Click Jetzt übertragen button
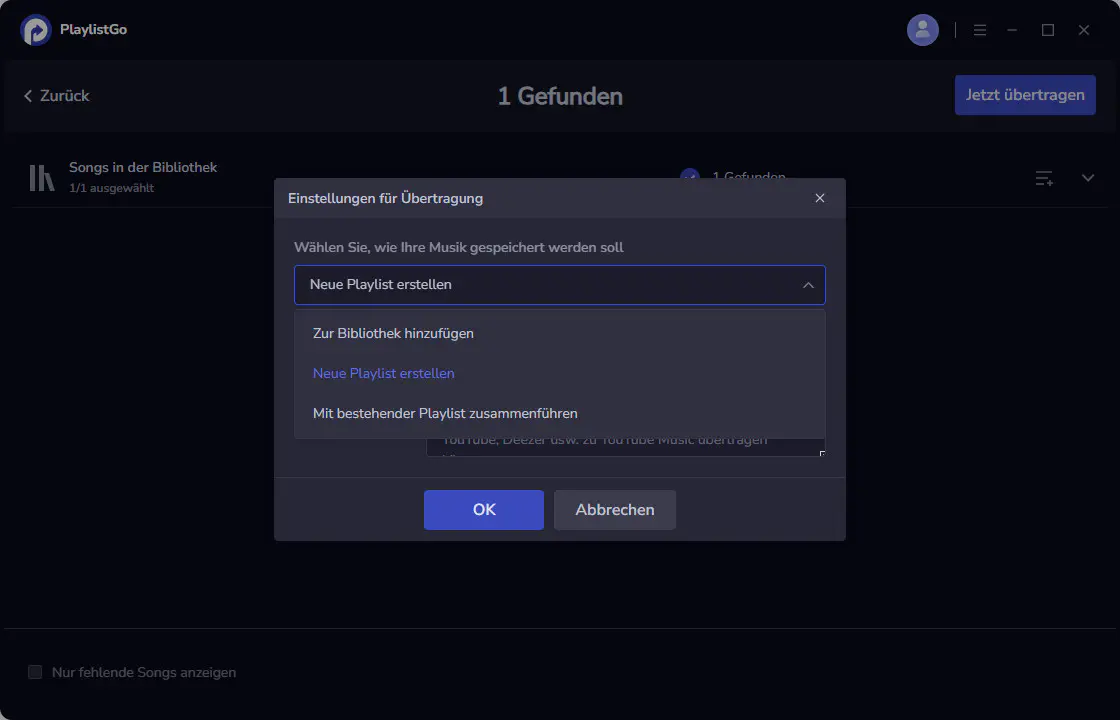 pos(1025,95)
